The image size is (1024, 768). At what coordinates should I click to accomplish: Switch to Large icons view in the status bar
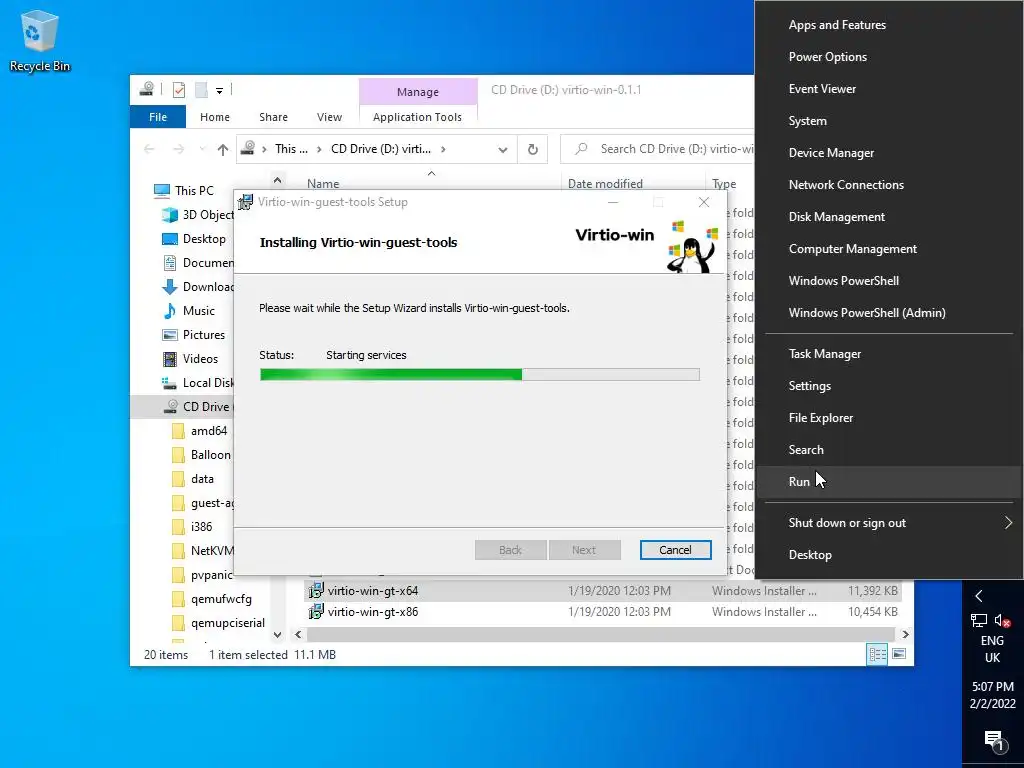point(899,654)
